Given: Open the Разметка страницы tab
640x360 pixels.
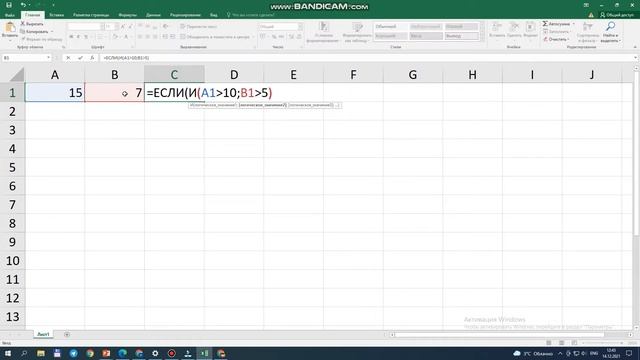Looking at the screenshot, I should point(91,15).
